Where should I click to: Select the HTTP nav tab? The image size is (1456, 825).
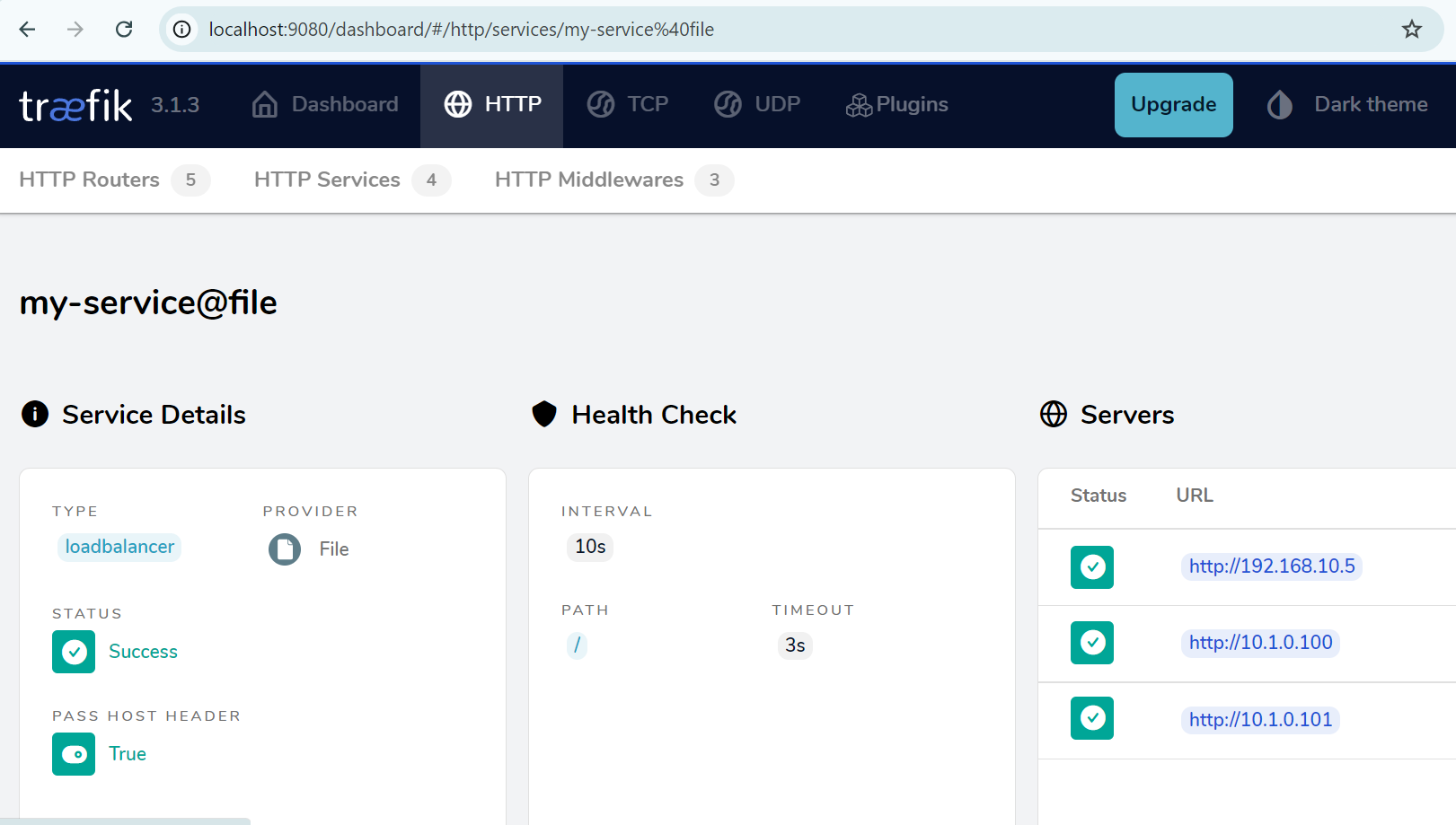click(492, 104)
